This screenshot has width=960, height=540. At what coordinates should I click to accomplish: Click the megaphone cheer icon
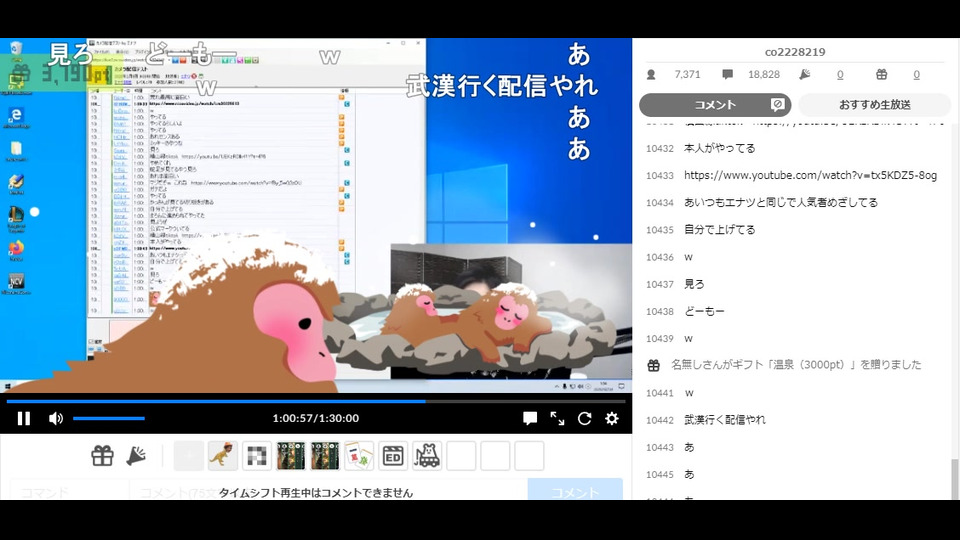pyautogui.click(x=136, y=456)
